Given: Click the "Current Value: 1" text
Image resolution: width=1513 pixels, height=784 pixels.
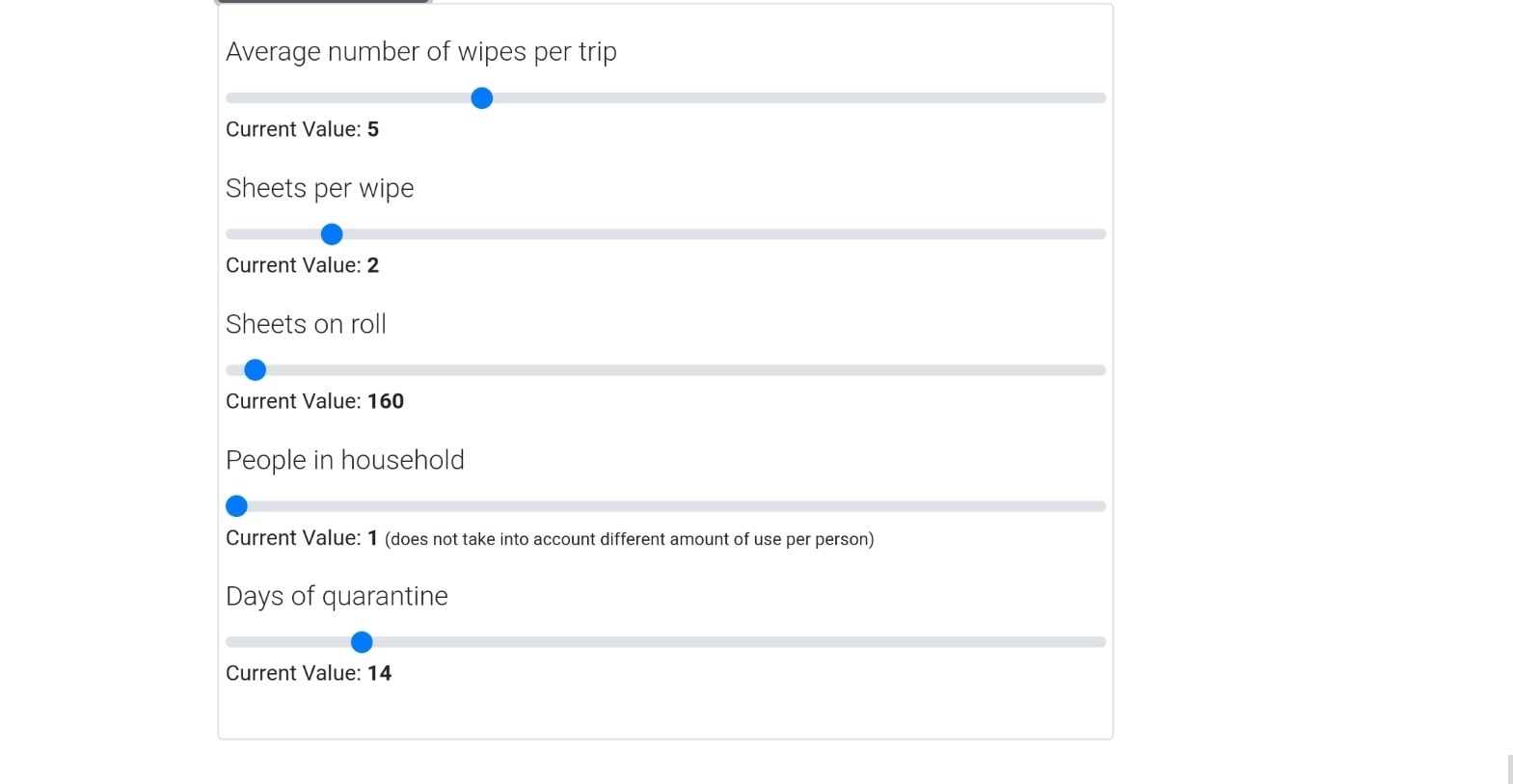Looking at the screenshot, I should (301, 538).
